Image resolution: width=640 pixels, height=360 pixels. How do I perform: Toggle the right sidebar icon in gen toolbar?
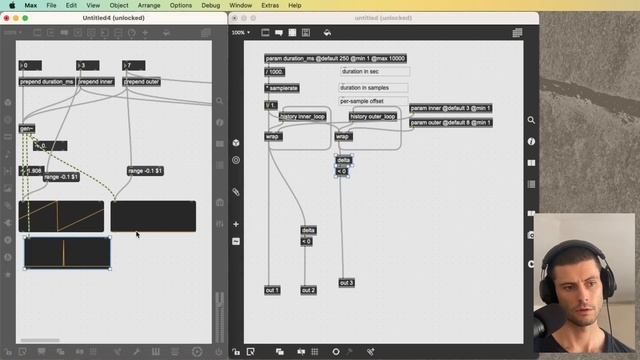(517, 33)
